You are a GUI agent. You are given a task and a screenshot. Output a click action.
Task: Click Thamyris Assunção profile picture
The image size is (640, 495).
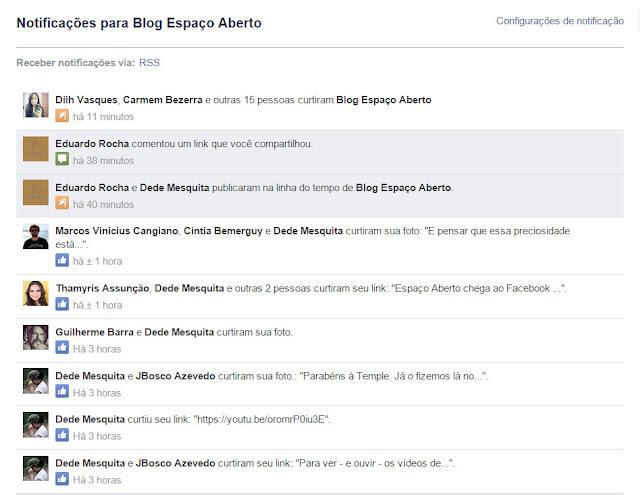coord(36,293)
